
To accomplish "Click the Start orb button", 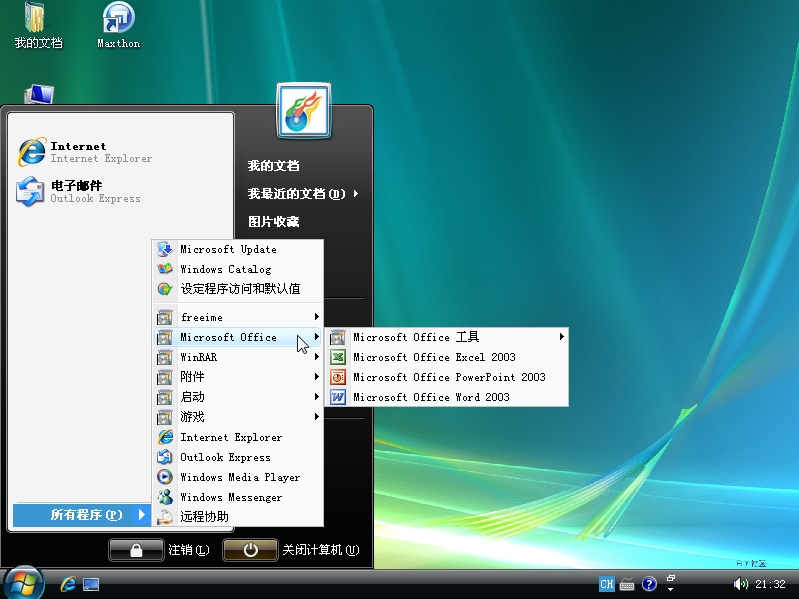I will pos(23,583).
